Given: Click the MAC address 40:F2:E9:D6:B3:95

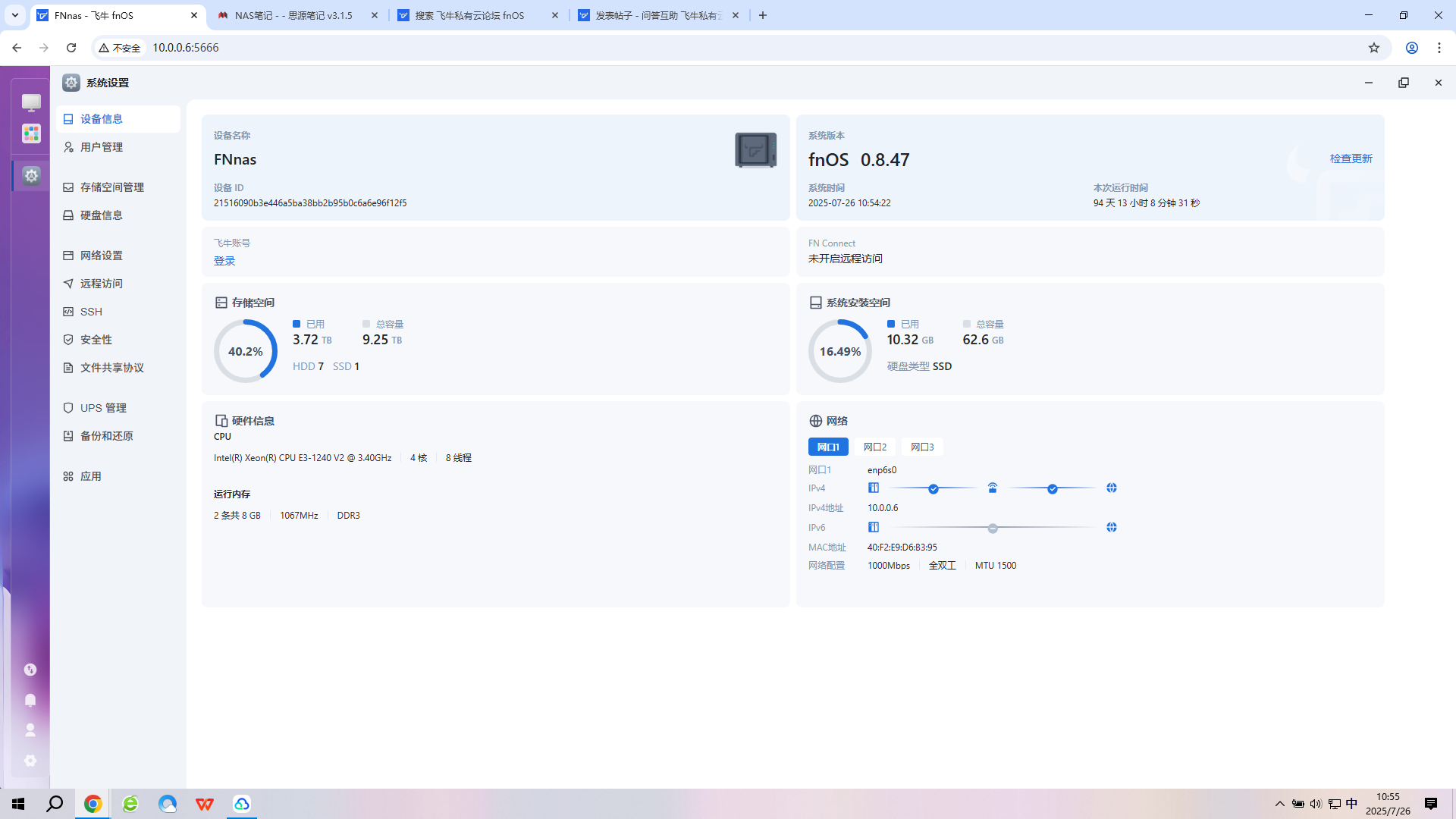Looking at the screenshot, I should click(902, 548).
